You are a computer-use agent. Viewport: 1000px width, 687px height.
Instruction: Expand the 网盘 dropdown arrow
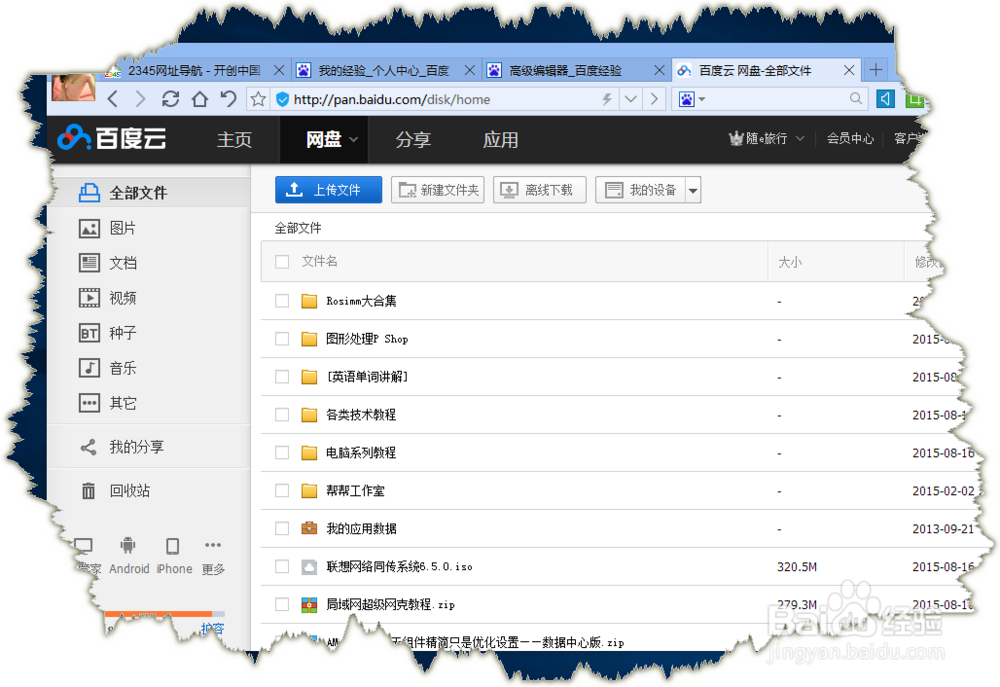pos(354,140)
